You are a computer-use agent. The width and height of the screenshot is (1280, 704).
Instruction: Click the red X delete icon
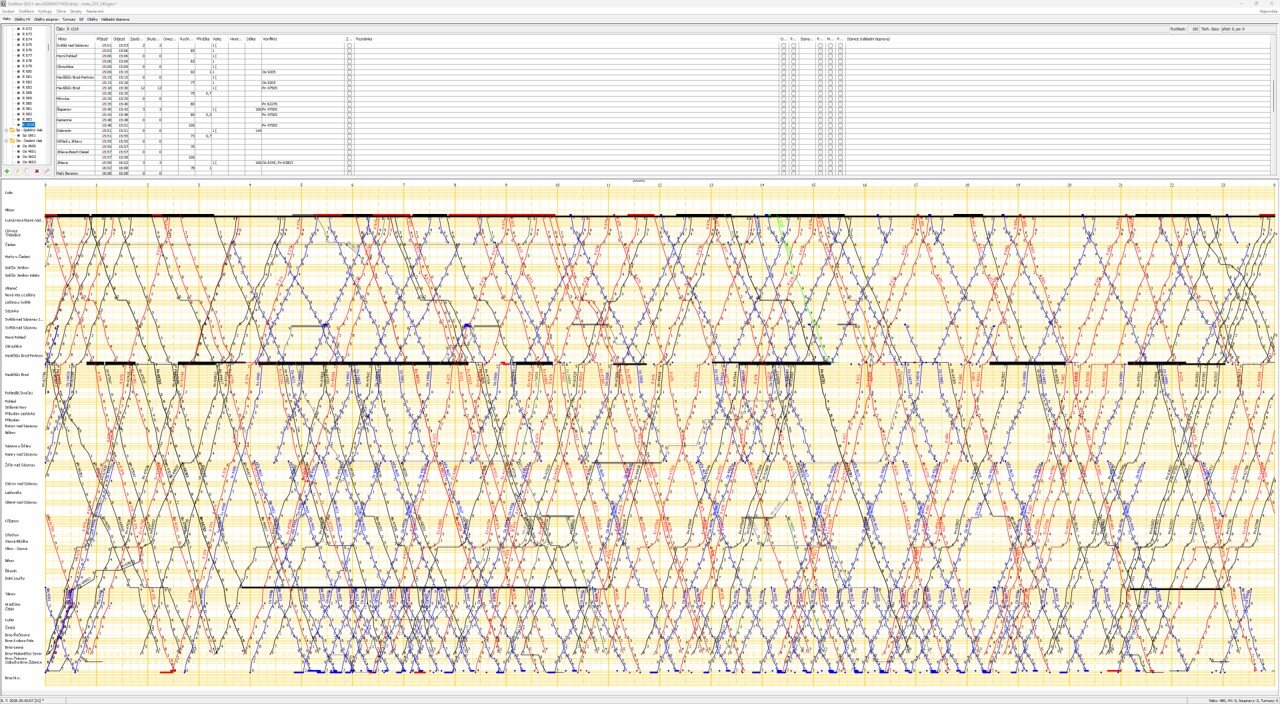tap(37, 171)
